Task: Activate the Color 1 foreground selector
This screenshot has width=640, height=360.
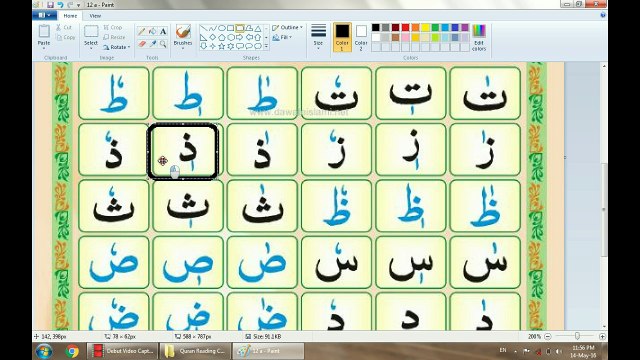Action: pos(342,37)
